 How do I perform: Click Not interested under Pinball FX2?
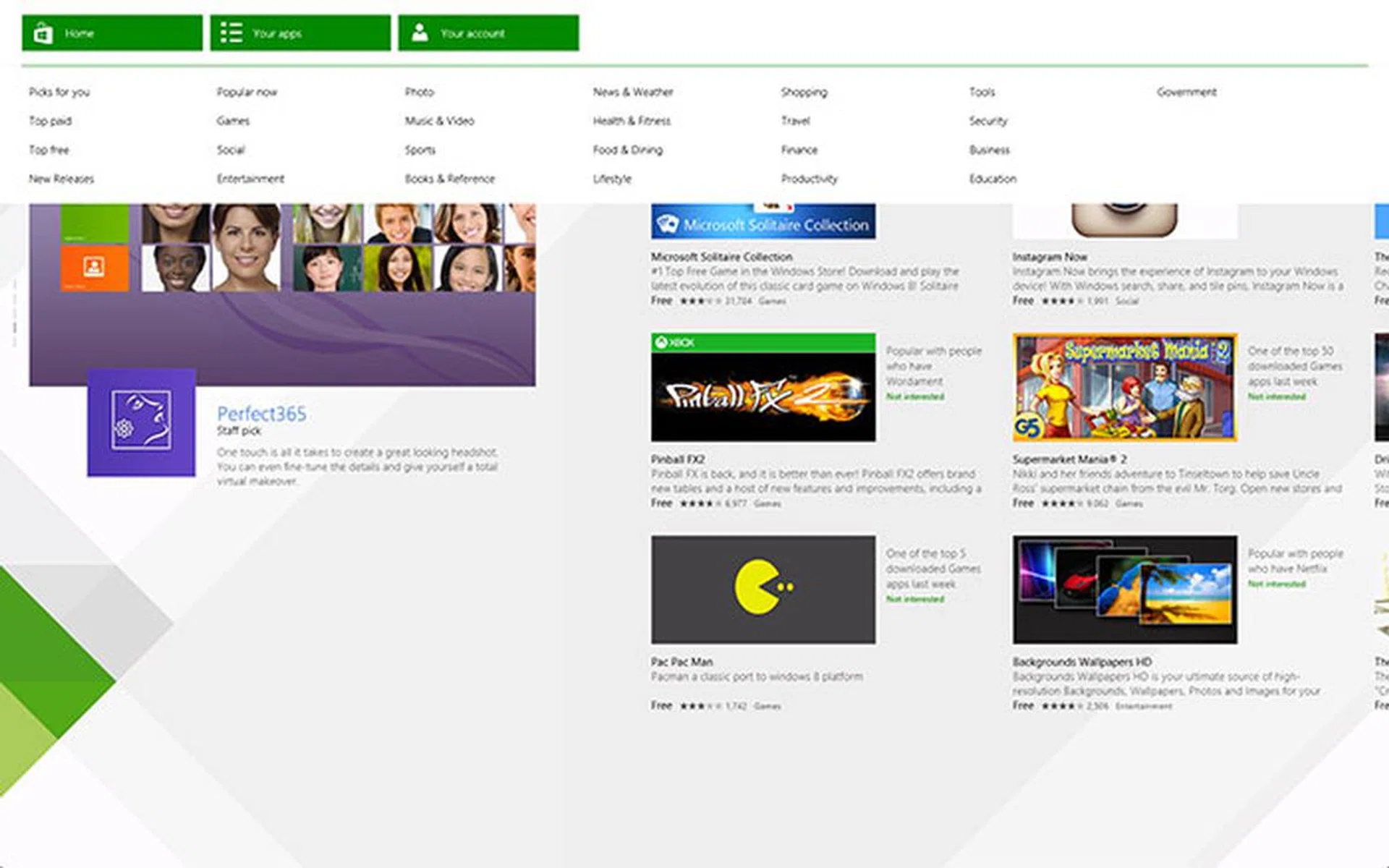click(x=914, y=396)
